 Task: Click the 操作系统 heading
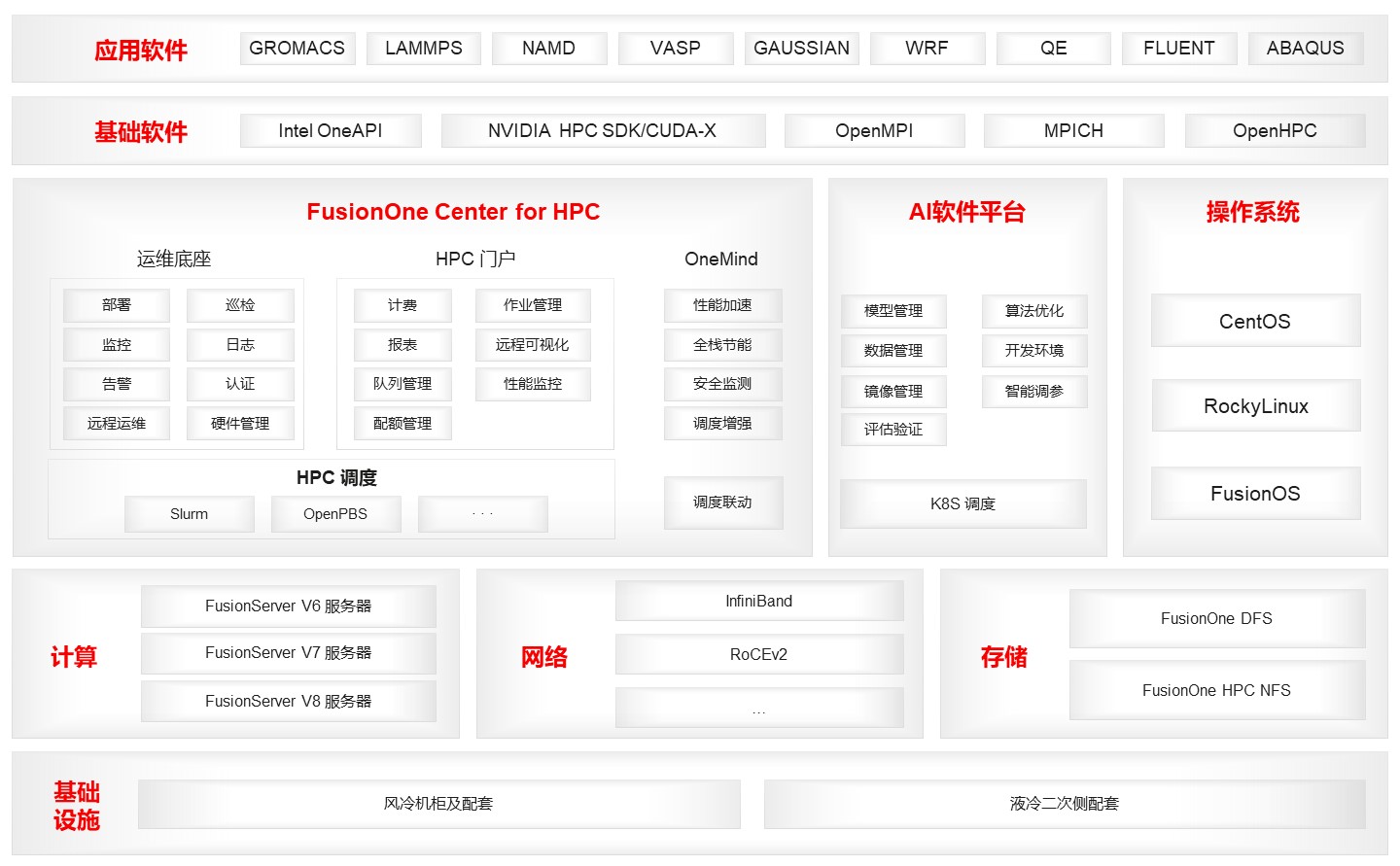(1253, 212)
